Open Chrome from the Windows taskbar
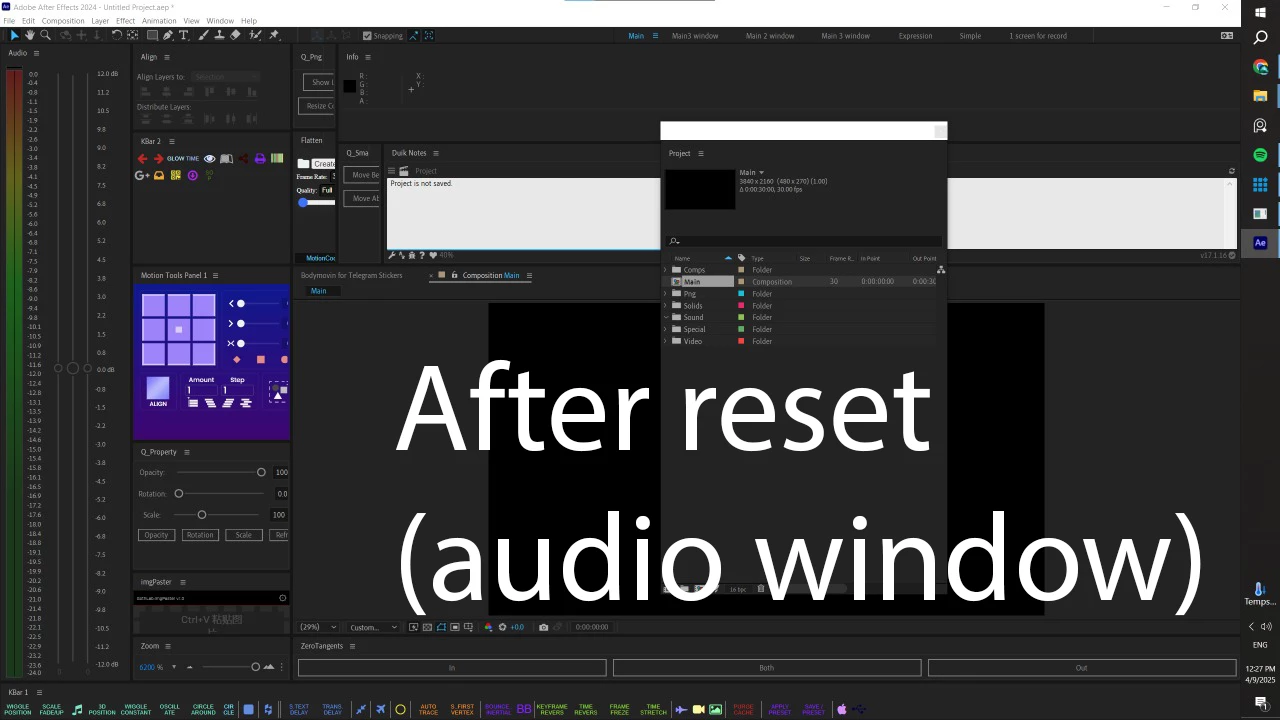This screenshot has width=1280, height=720. coord(1260,67)
